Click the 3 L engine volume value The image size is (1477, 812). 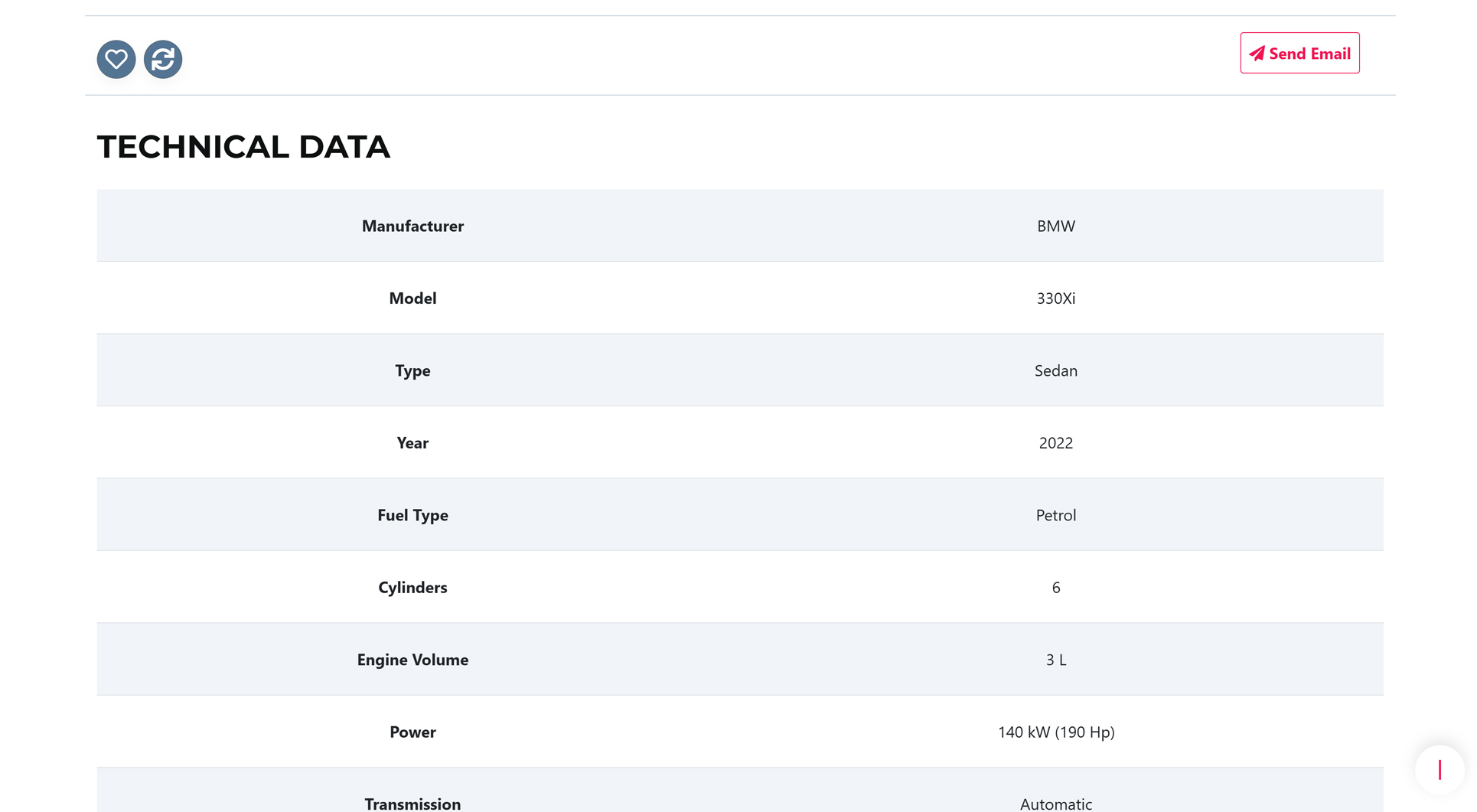point(1055,660)
